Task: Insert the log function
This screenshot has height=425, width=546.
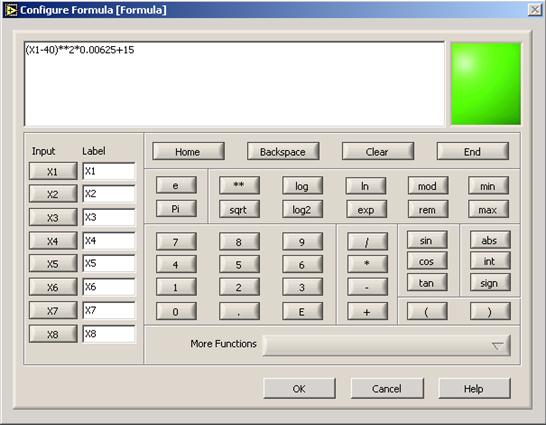Action: coord(302,186)
